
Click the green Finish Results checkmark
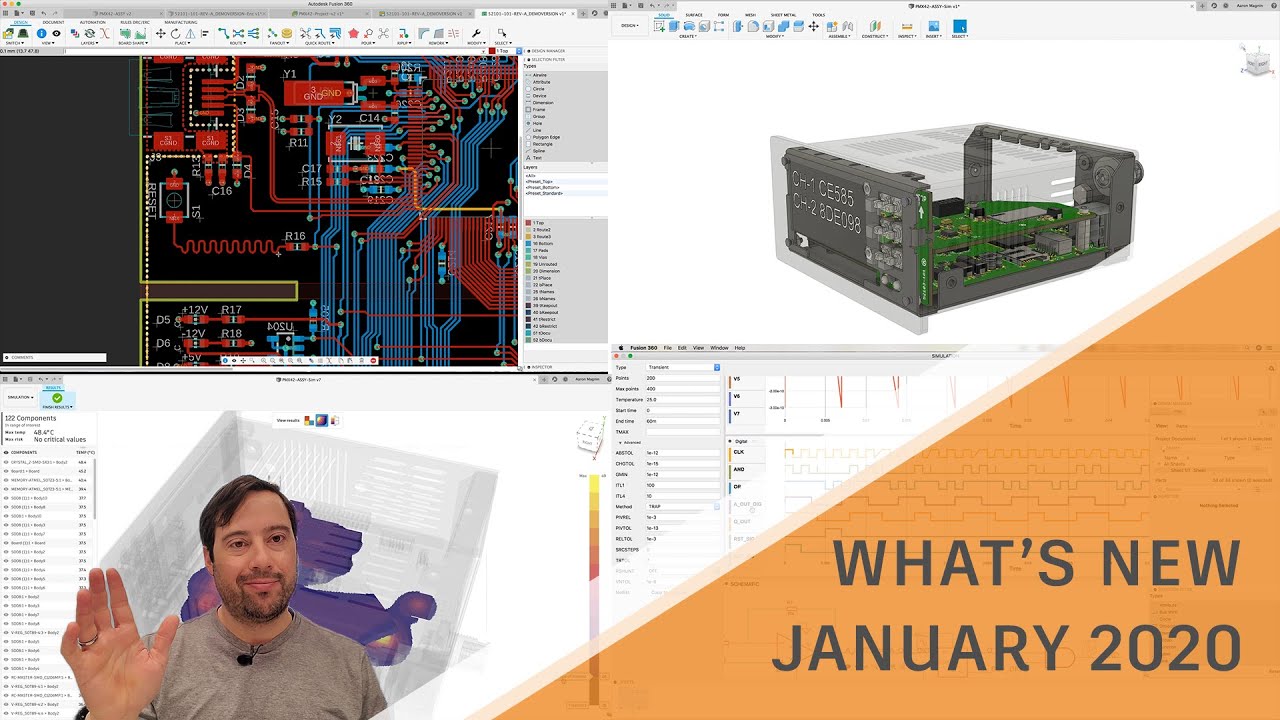[57, 398]
